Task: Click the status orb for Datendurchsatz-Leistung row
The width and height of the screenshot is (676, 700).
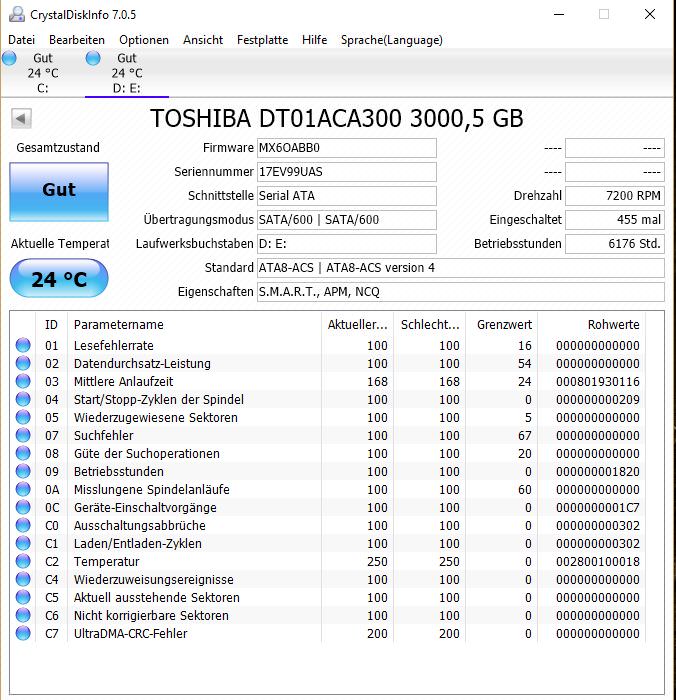Action: (23, 363)
